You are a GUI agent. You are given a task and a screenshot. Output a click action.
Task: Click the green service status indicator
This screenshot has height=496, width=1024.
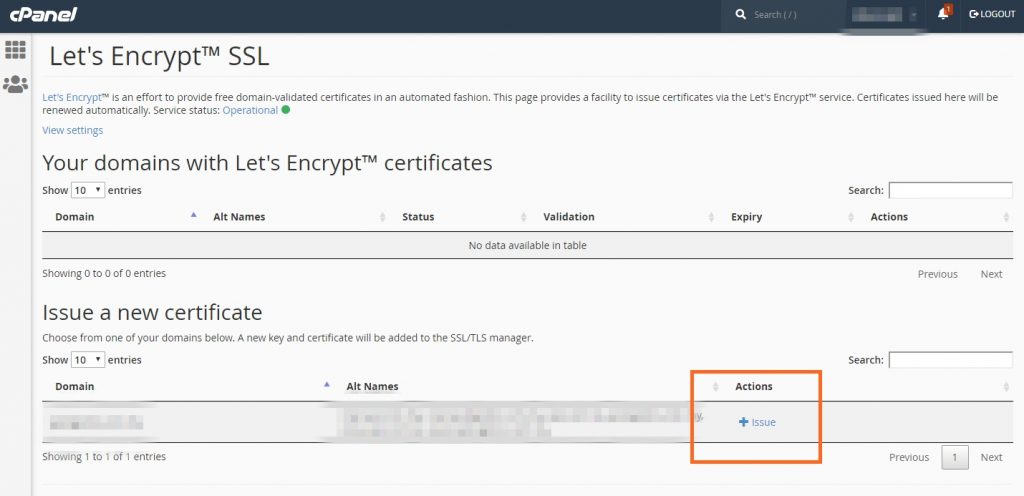click(285, 110)
